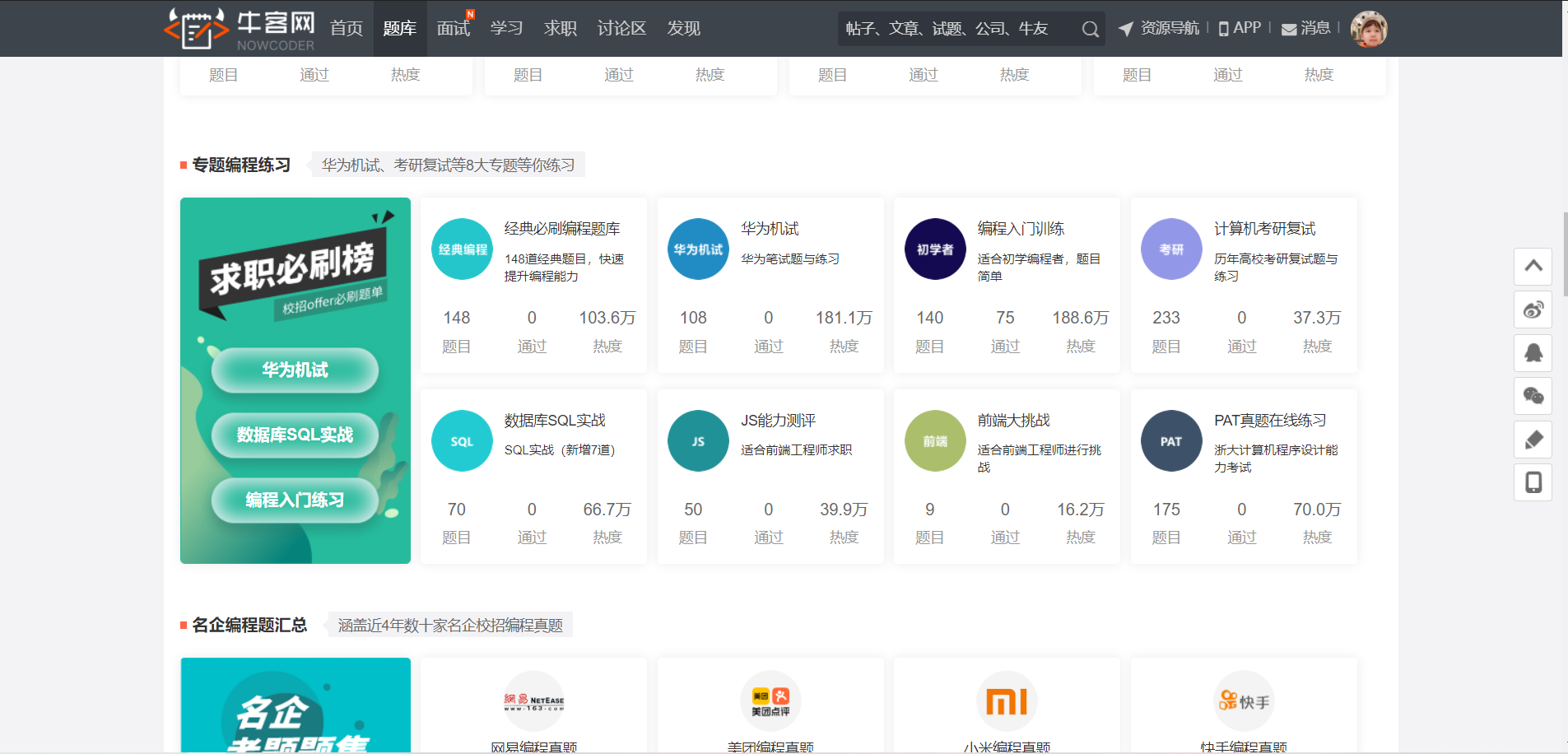Screen dimensions: 1568x754
Task: Click 39.9万 heat value
Action: [844, 510]
